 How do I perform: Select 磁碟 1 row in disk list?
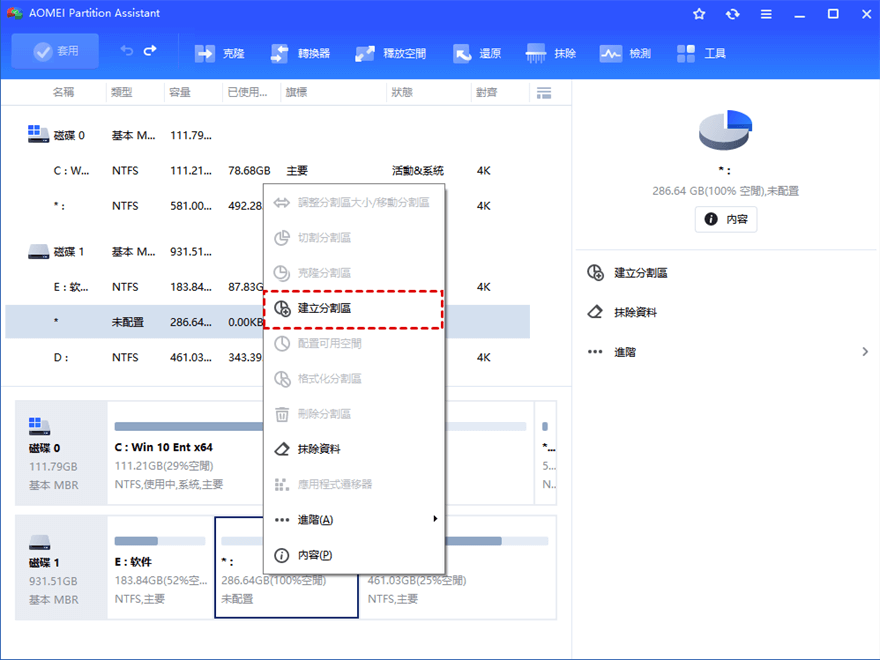coord(267,251)
